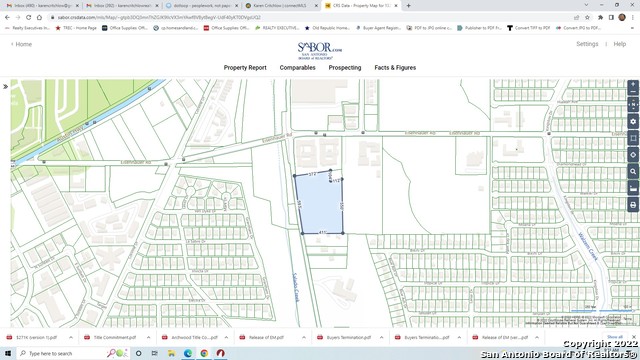Switch to the Karen Critchlow connectMLS tab
Viewport: 640px width, 360px height.
[x=282, y=6]
